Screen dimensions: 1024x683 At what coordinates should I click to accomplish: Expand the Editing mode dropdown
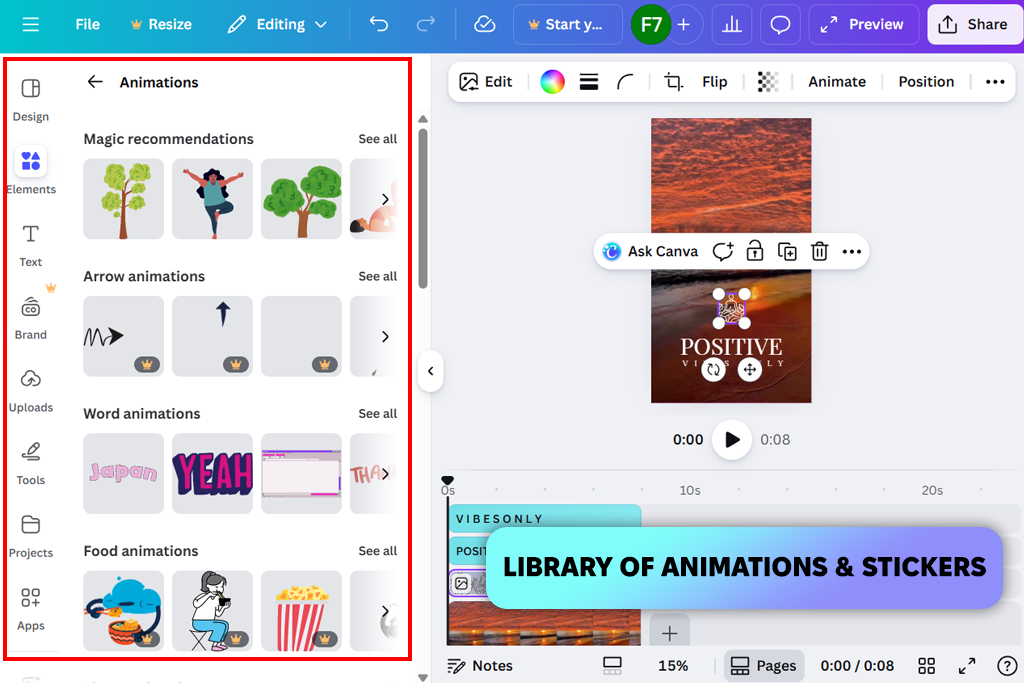(277, 25)
